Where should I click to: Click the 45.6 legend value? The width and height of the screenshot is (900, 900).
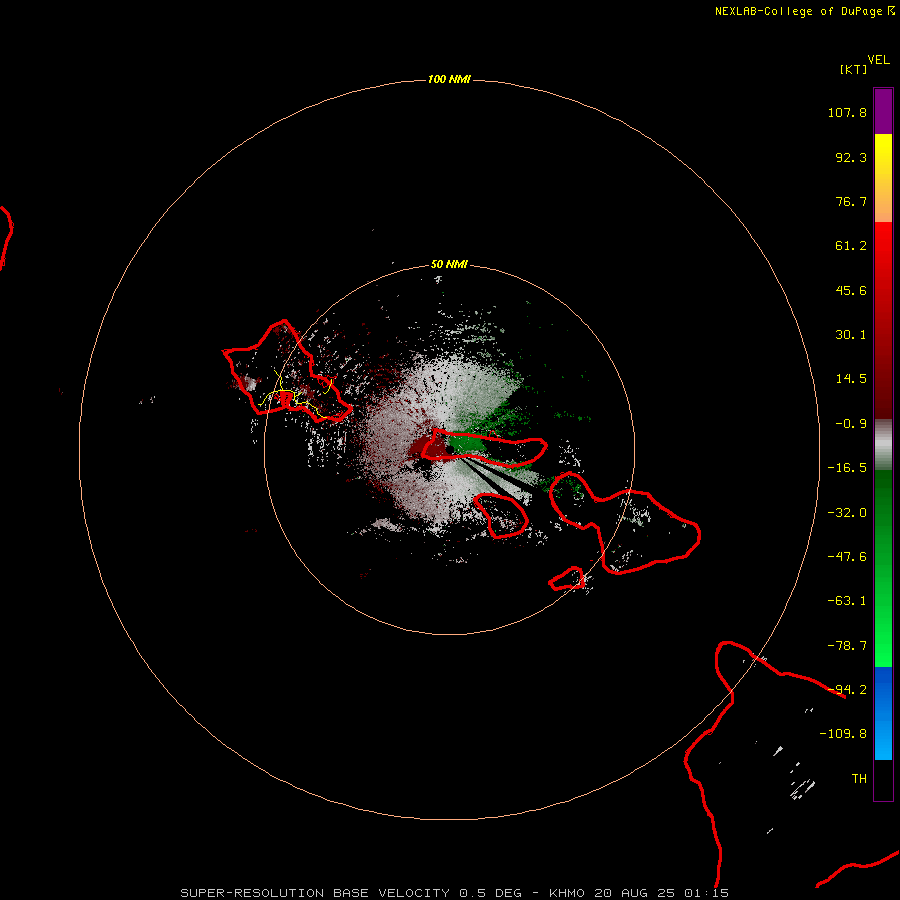[851, 290]
